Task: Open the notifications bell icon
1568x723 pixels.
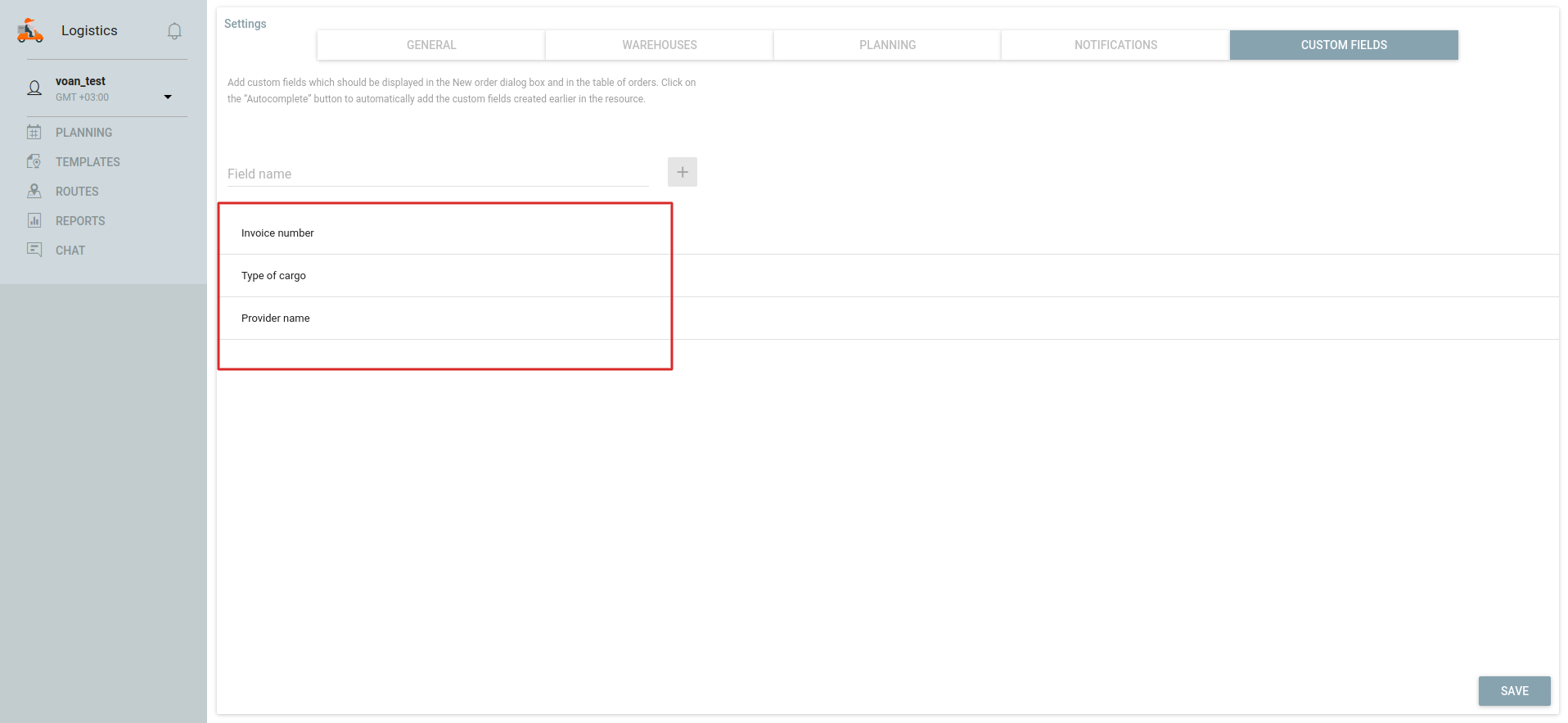Action: coord(174,31)
